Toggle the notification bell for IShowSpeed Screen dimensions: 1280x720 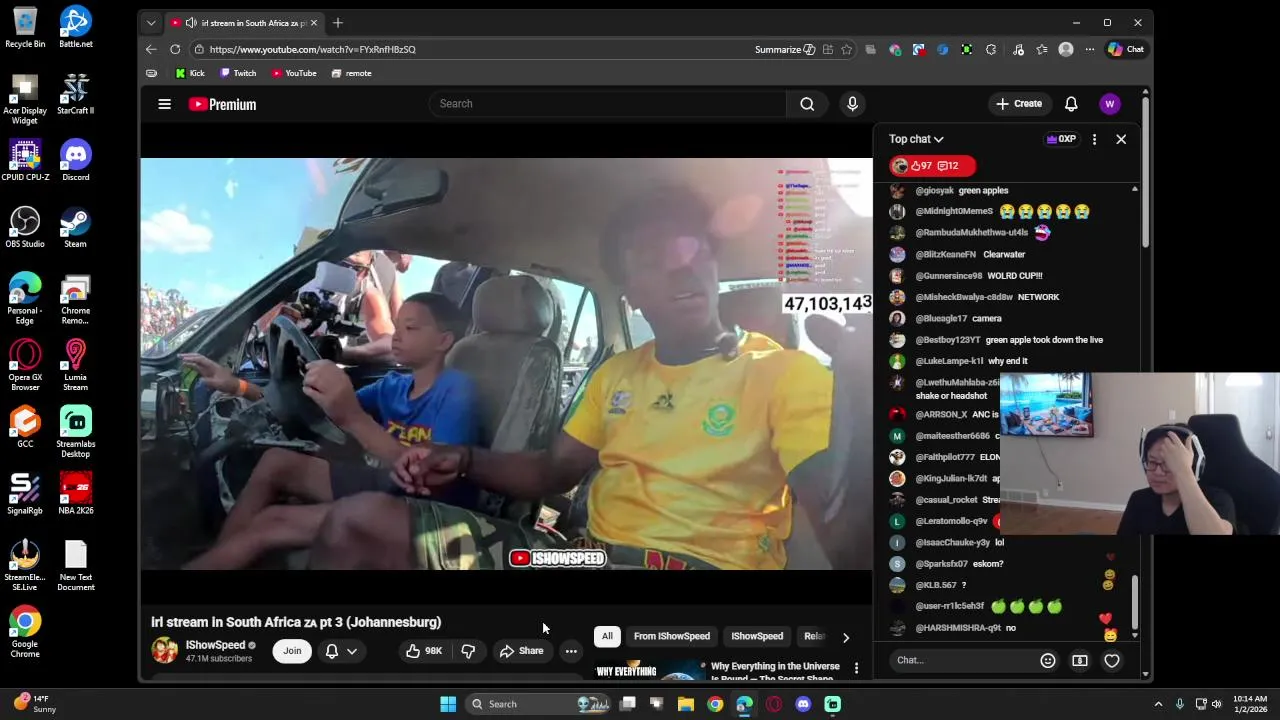(x=332, y=651)
